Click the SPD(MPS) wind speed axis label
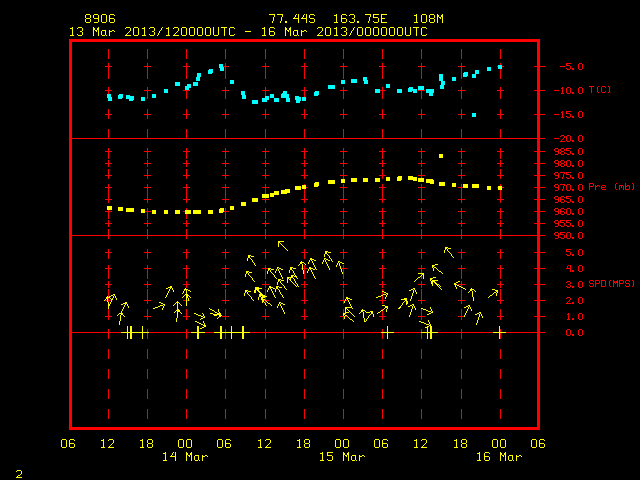 [x=611, y=283]
